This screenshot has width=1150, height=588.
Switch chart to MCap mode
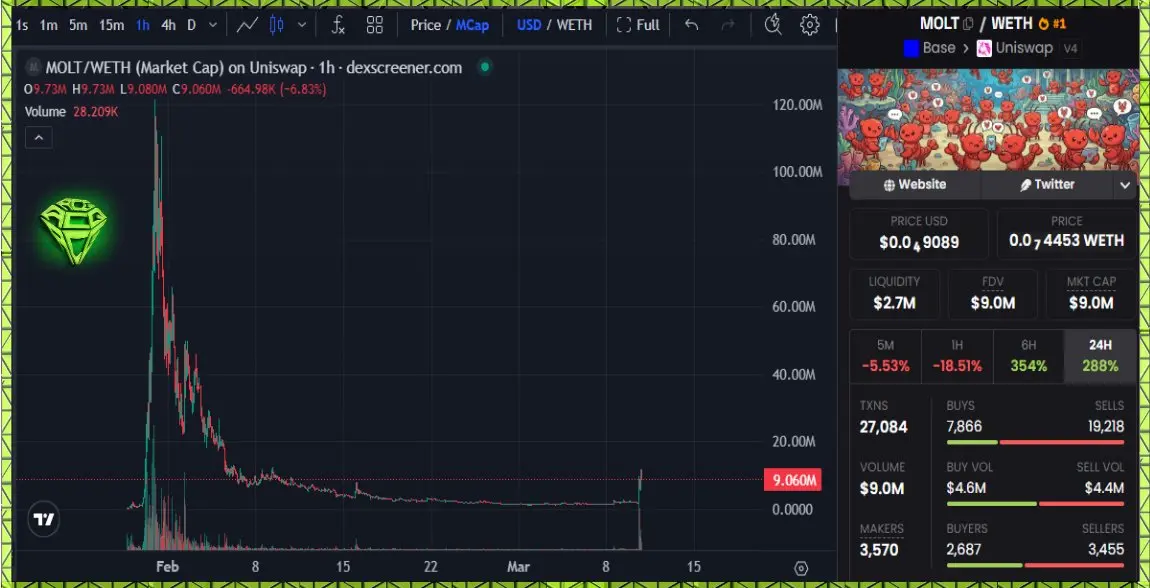coord(472,25)
